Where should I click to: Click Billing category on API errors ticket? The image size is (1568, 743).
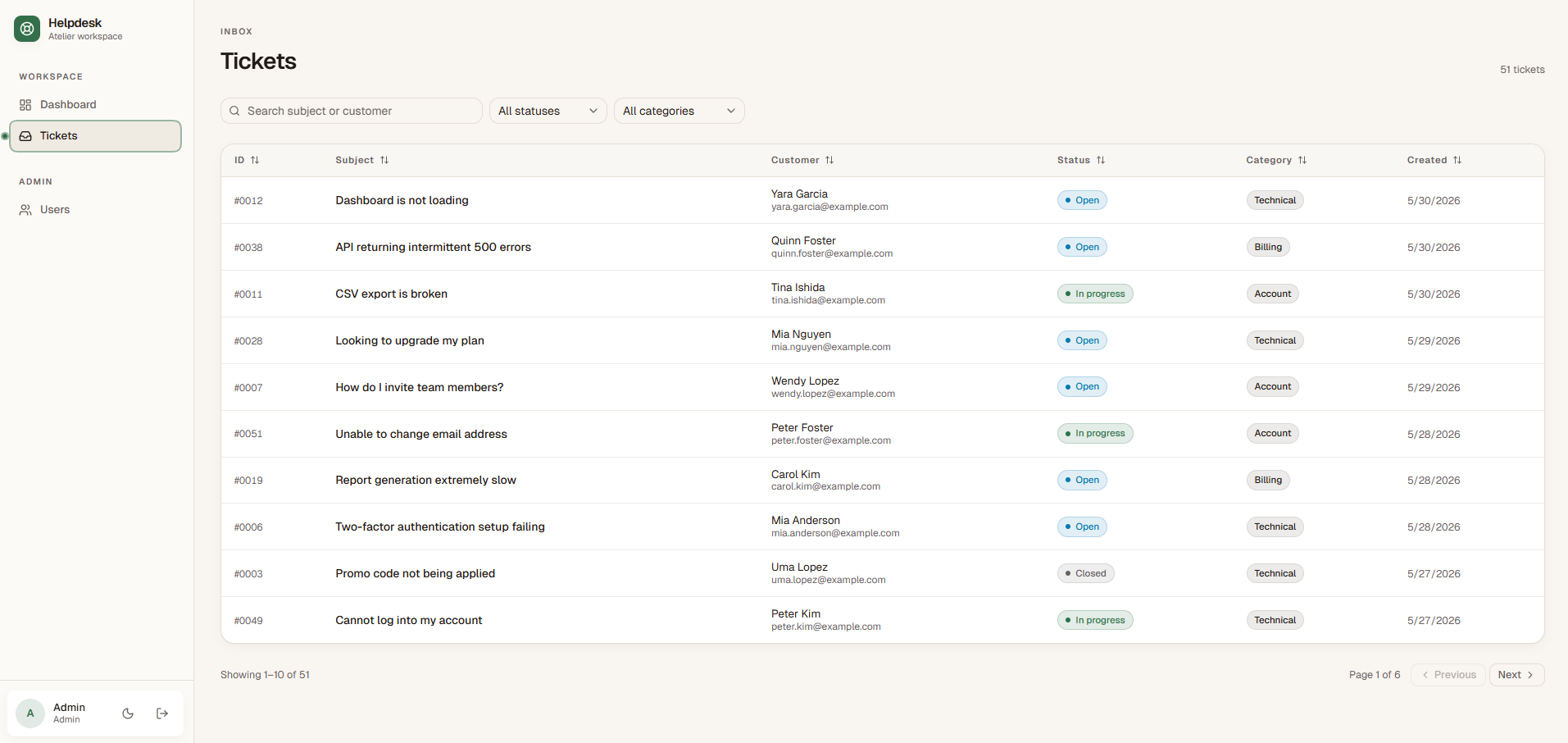tap(1268, 247)
